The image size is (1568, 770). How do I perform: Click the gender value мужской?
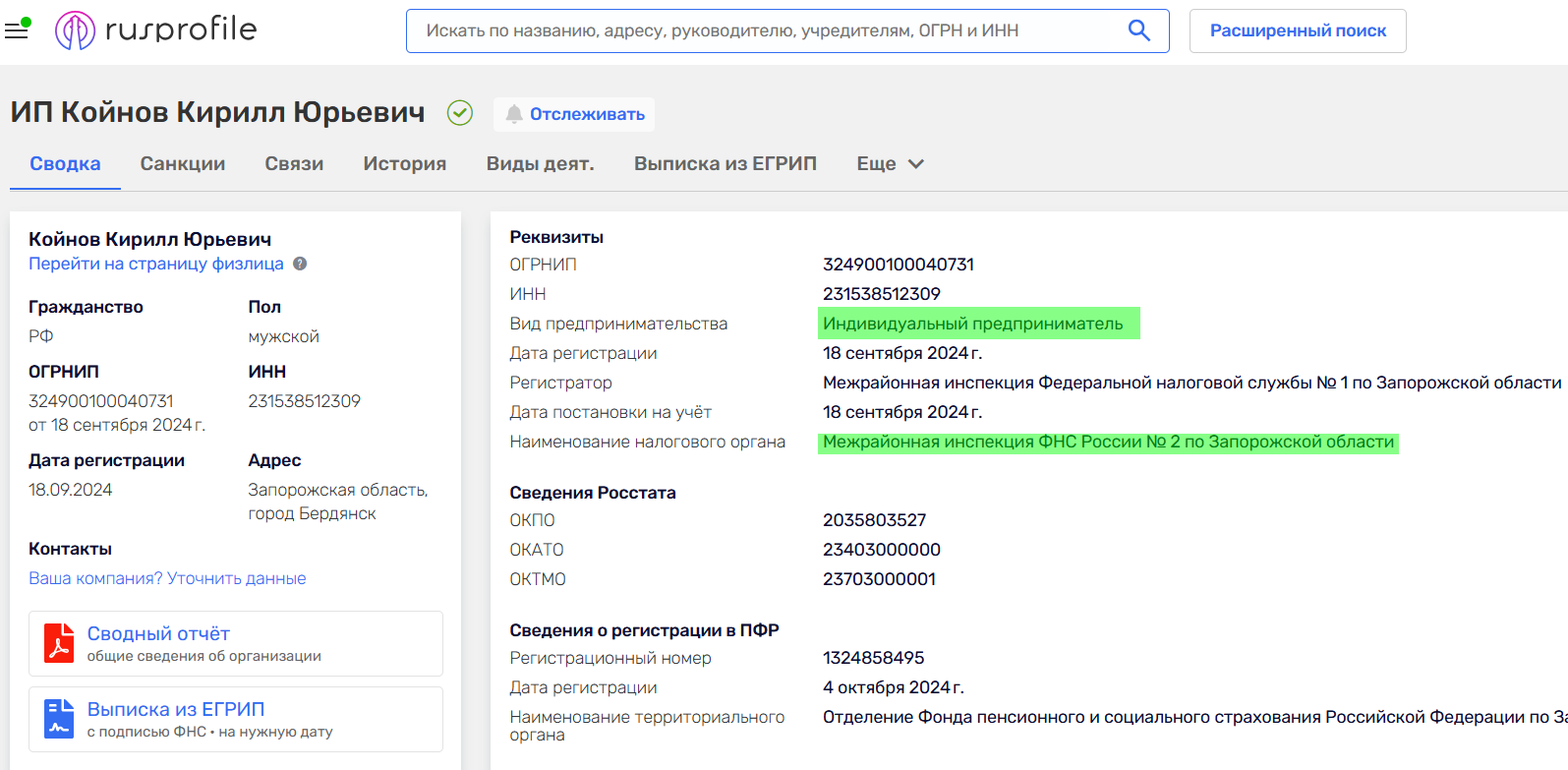(284, 336)
